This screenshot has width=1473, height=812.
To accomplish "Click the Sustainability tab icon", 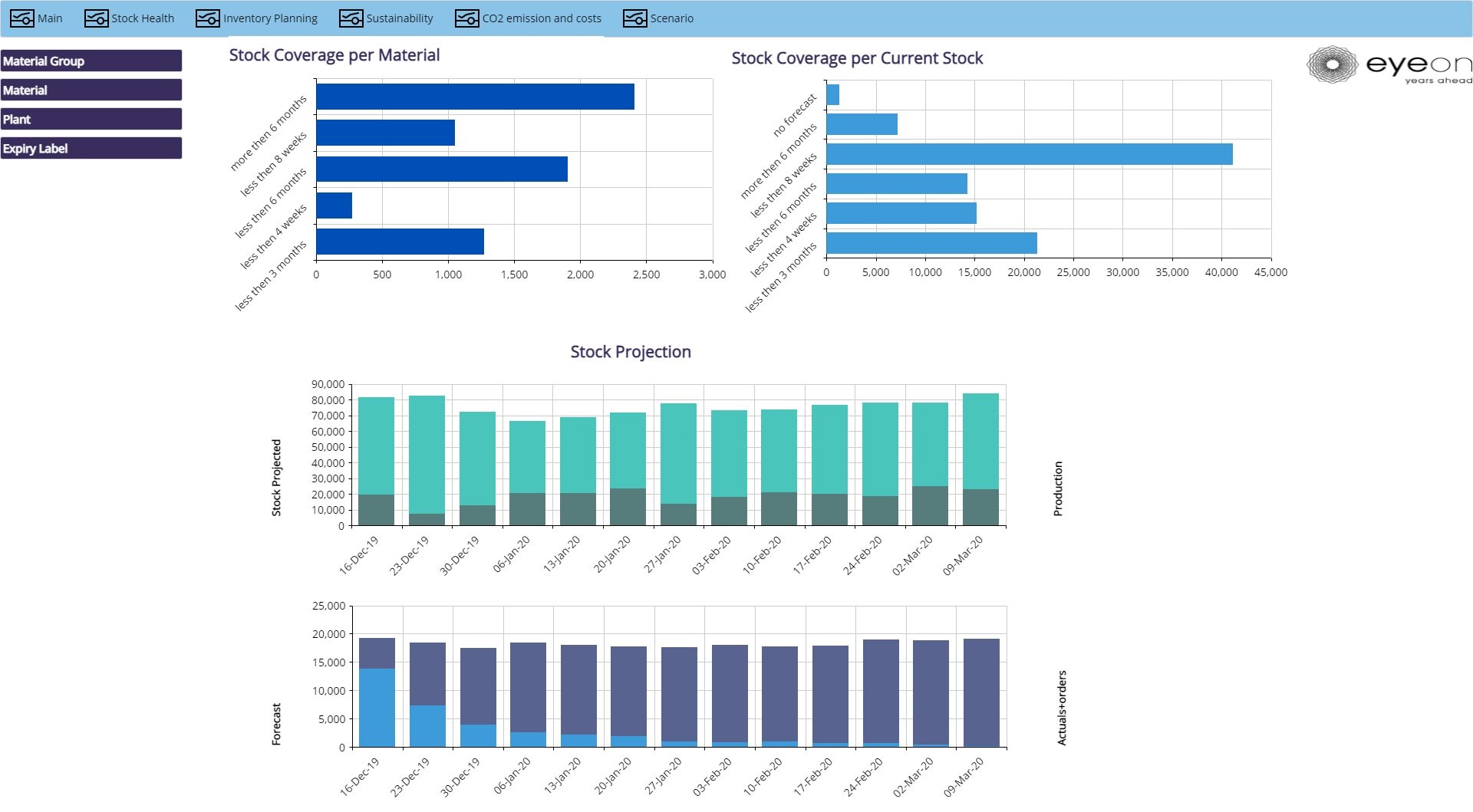I will [x=351, y=18].
